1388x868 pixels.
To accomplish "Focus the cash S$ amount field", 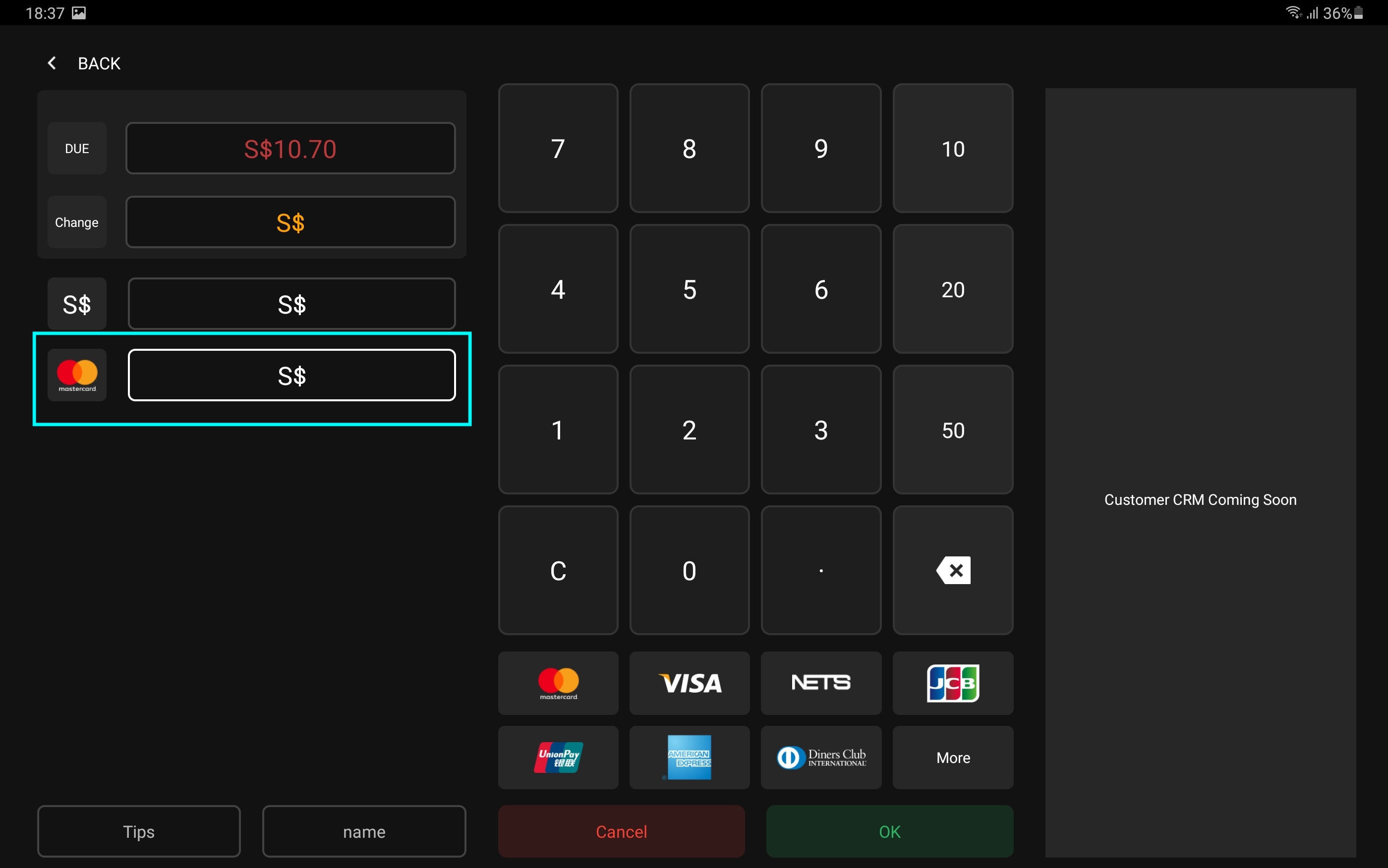I will point(291,304).
